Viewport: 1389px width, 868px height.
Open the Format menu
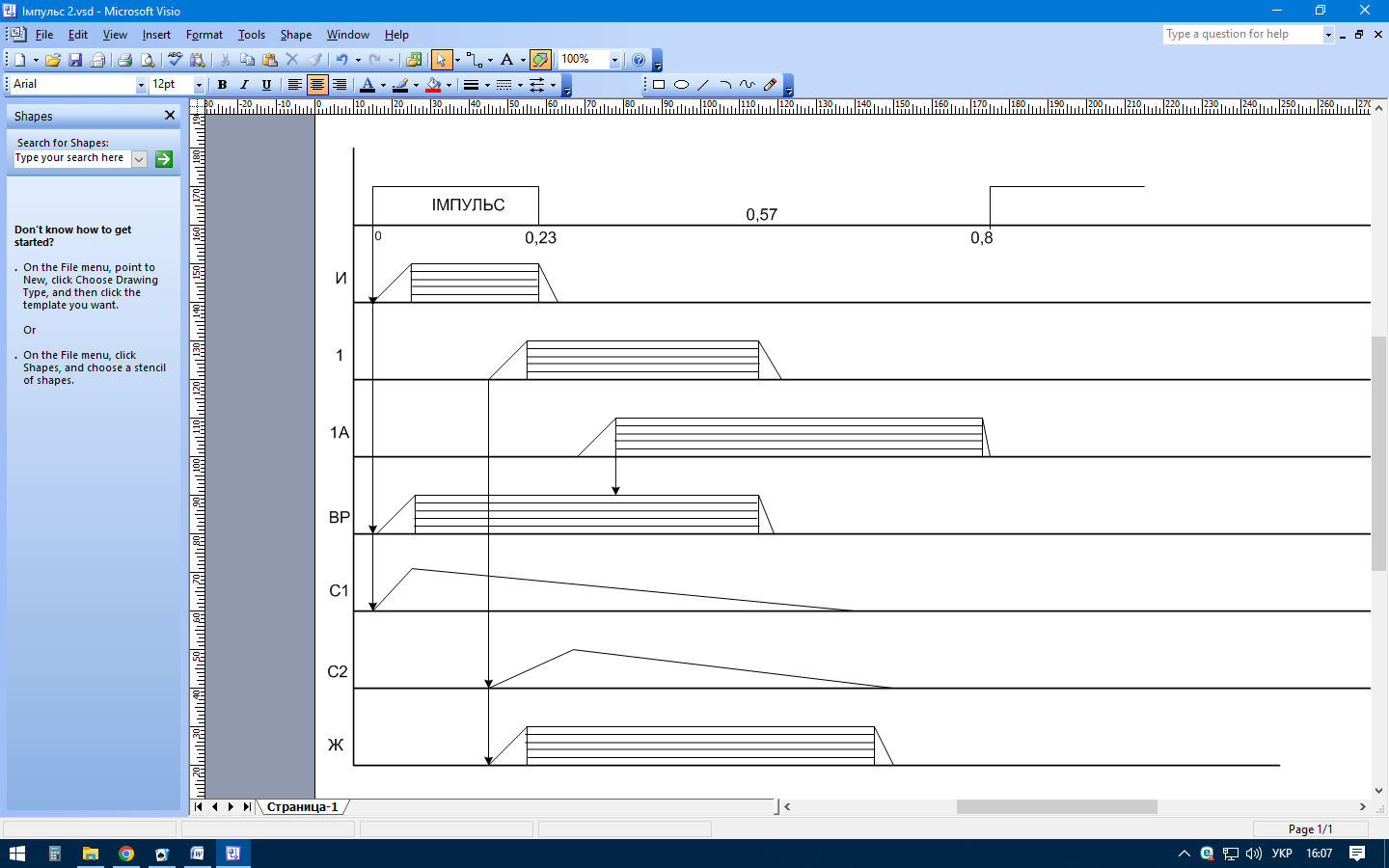204,35
